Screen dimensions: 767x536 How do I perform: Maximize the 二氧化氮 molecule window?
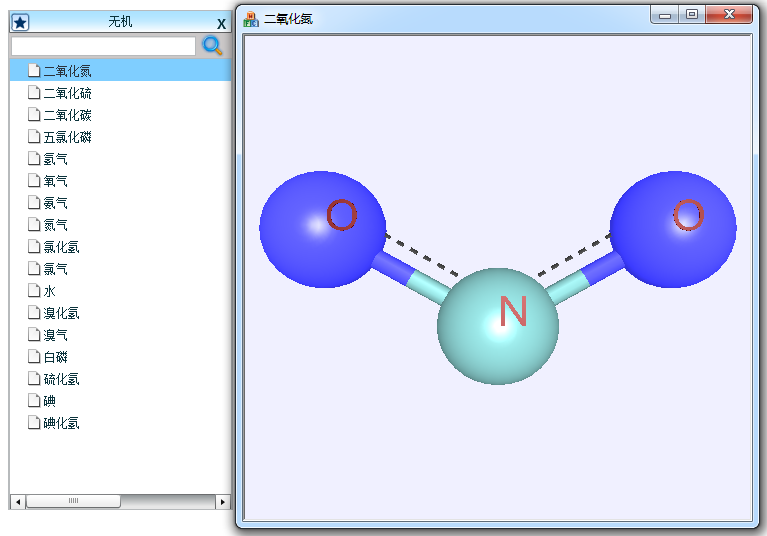(x=692, y=14)
